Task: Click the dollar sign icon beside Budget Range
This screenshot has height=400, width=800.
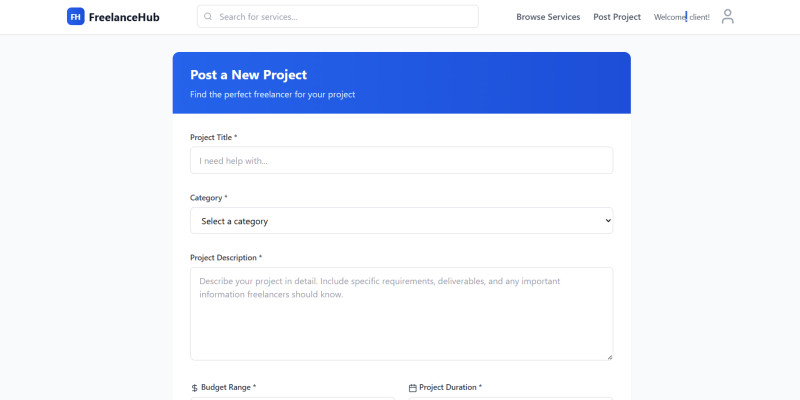Action: click(x=194, y=387)
